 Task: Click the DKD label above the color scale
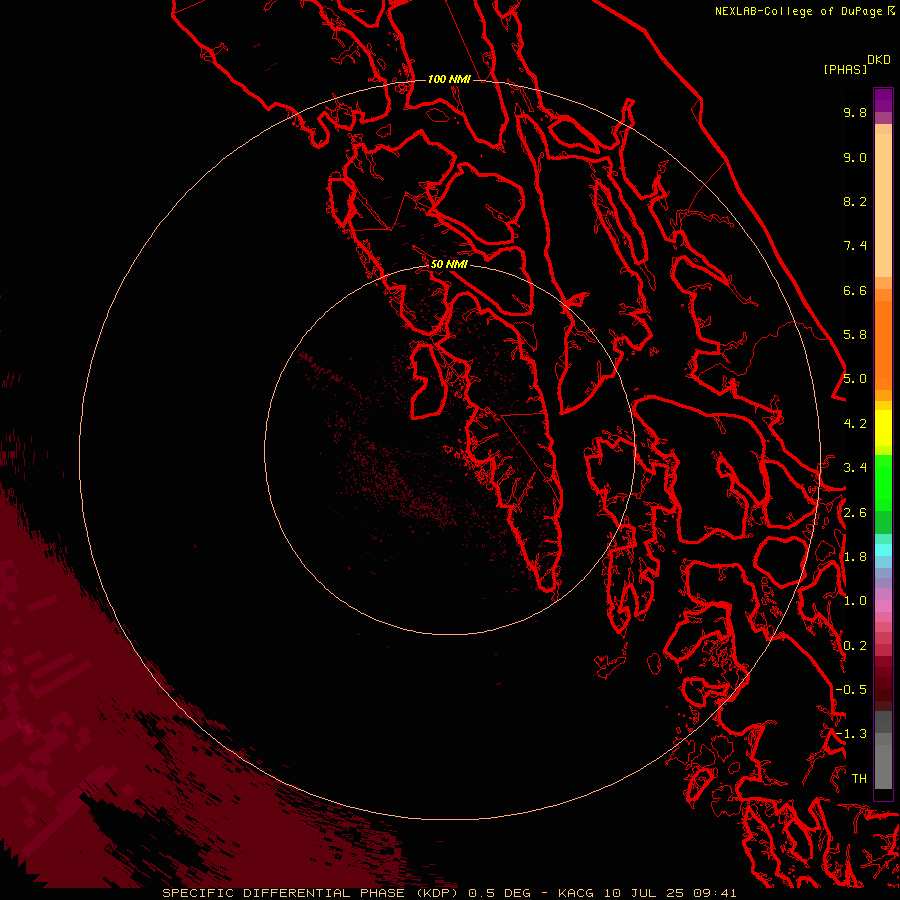(879, 60)
